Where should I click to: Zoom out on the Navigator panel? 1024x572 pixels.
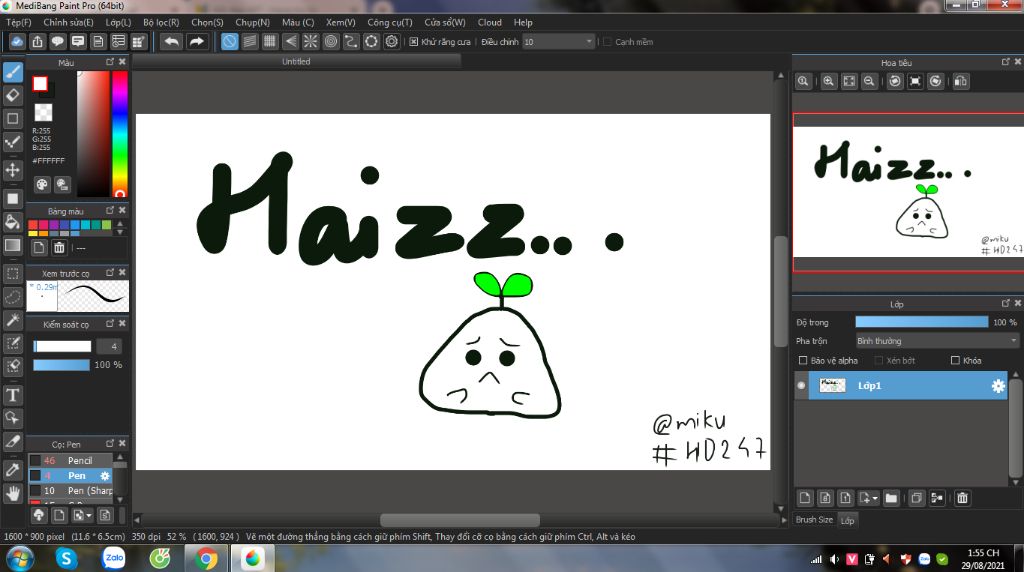click(x=869, y=82)
